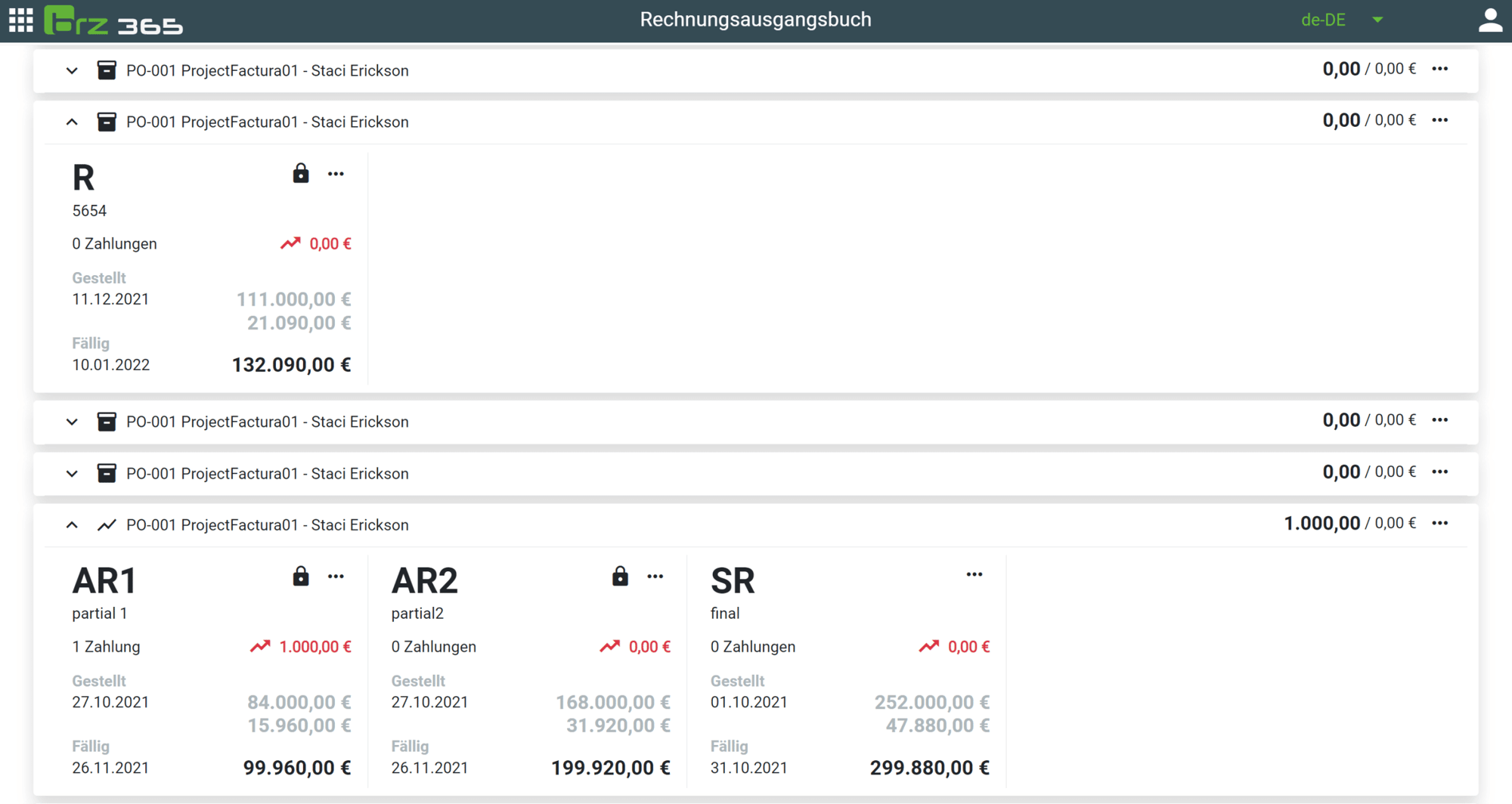Screen dimensions: 1512x804
Task: Expand the fourth PO-001 project row
Action: tap(72, 474)
